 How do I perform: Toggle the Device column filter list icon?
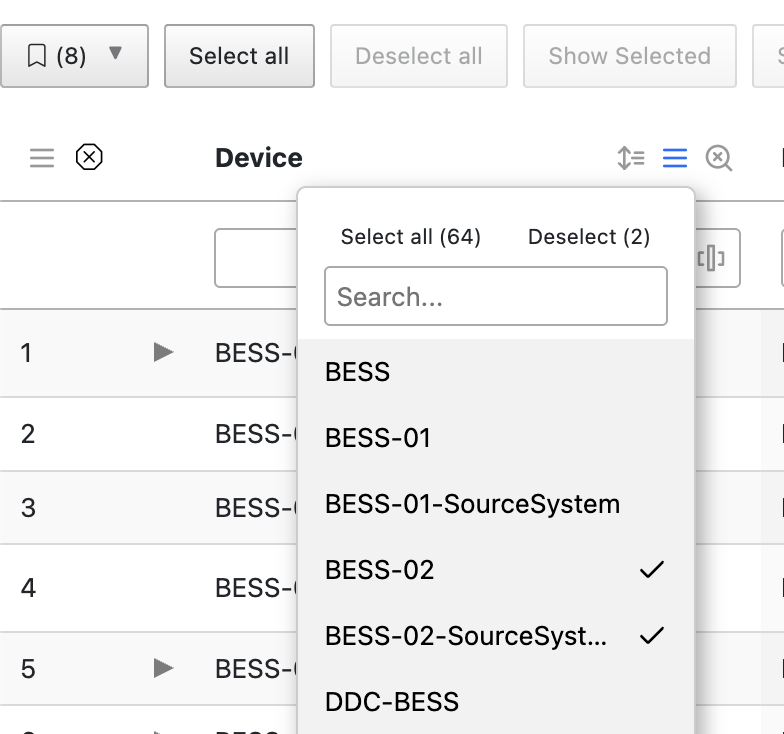(675, 158)
